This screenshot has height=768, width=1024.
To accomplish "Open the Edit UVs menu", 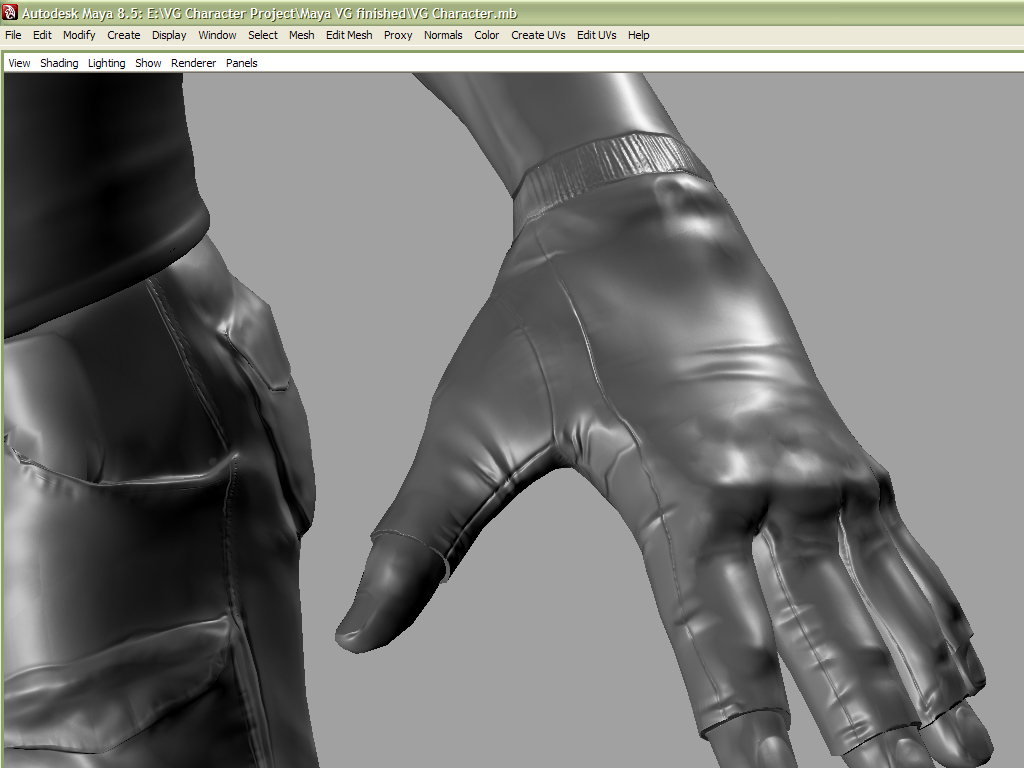I will click(596, 35).
